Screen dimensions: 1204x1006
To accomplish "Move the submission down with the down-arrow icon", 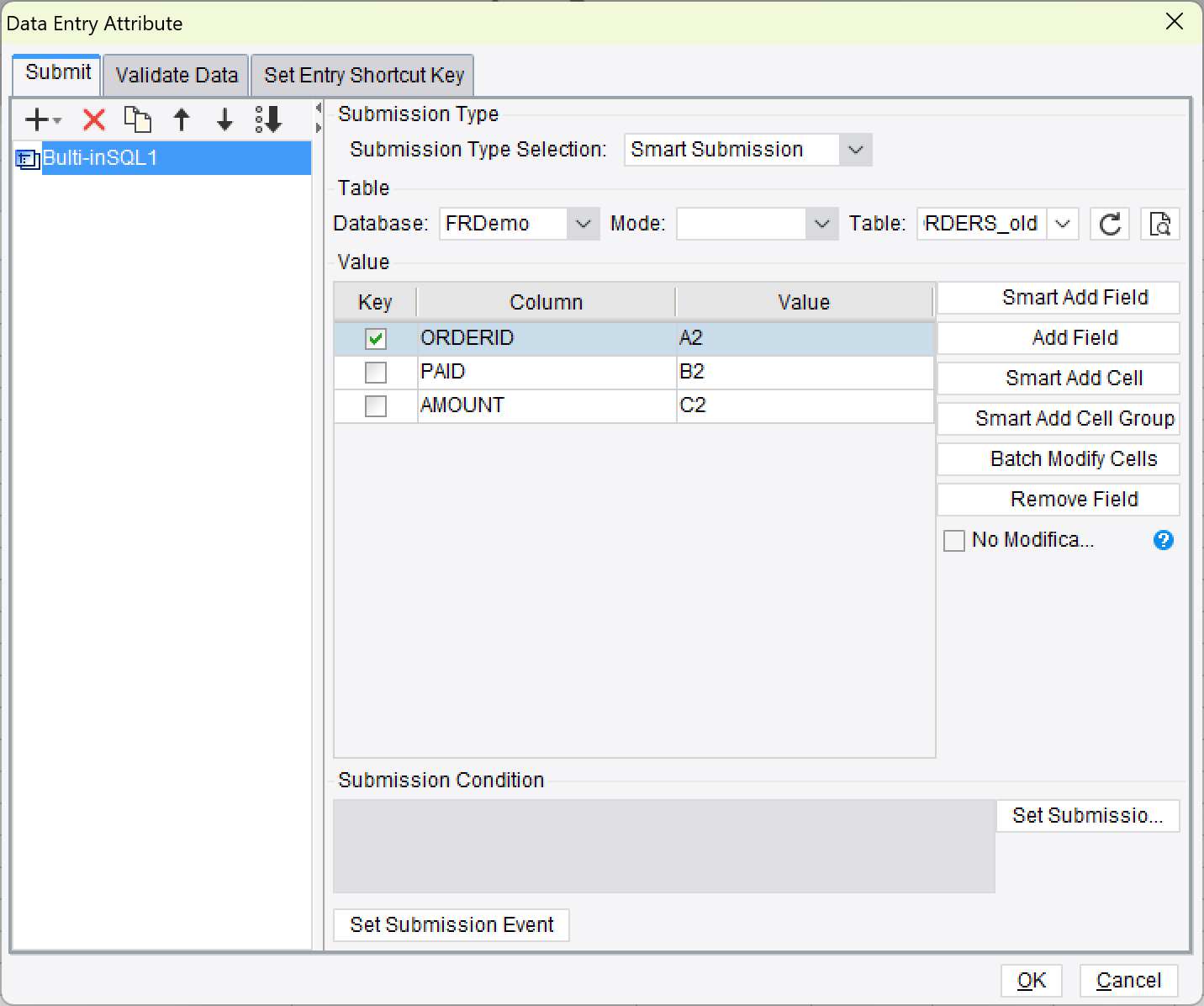I will click(x=224, y=119).
